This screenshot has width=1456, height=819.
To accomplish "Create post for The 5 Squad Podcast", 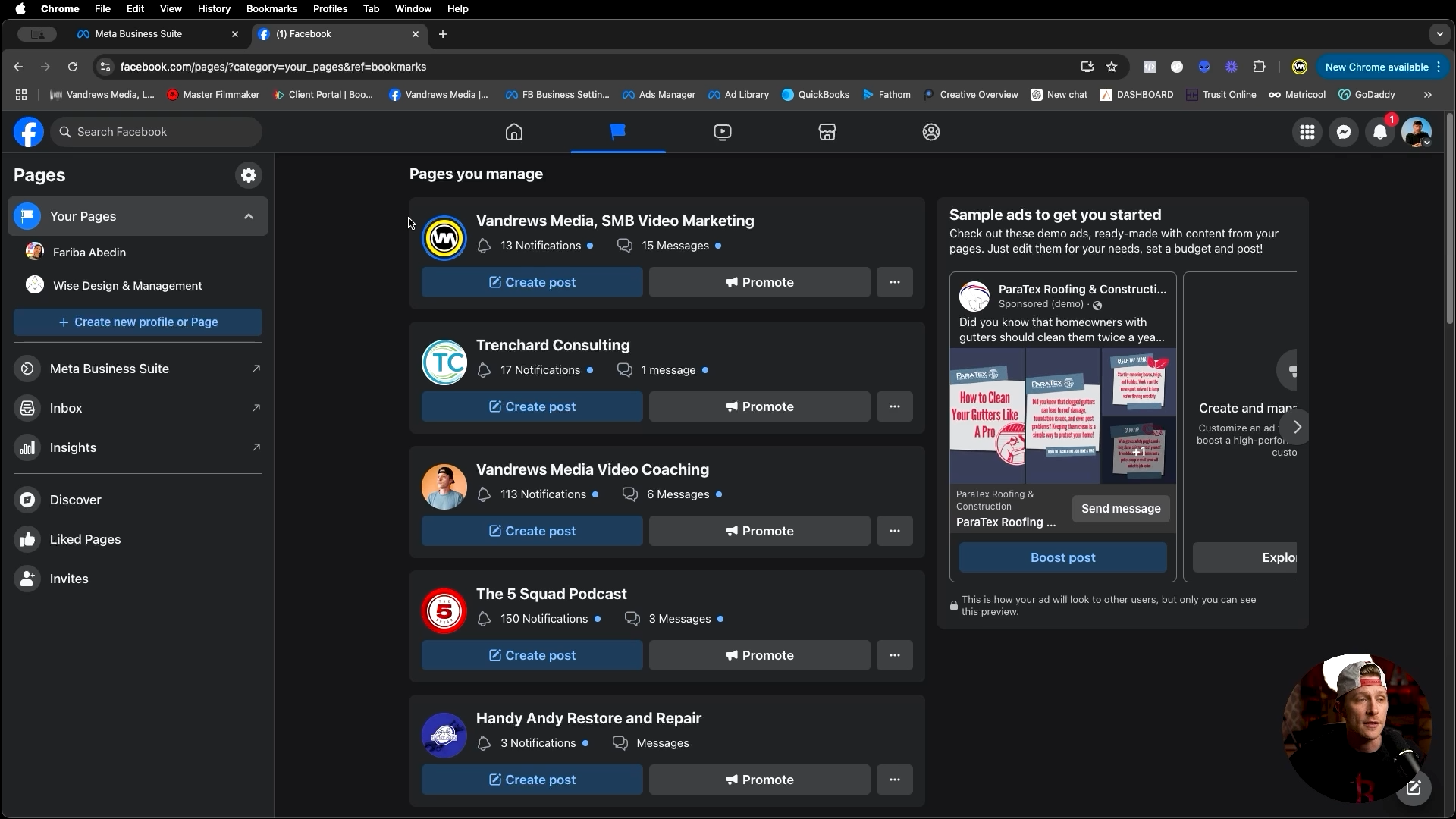I will coord(532,655).
